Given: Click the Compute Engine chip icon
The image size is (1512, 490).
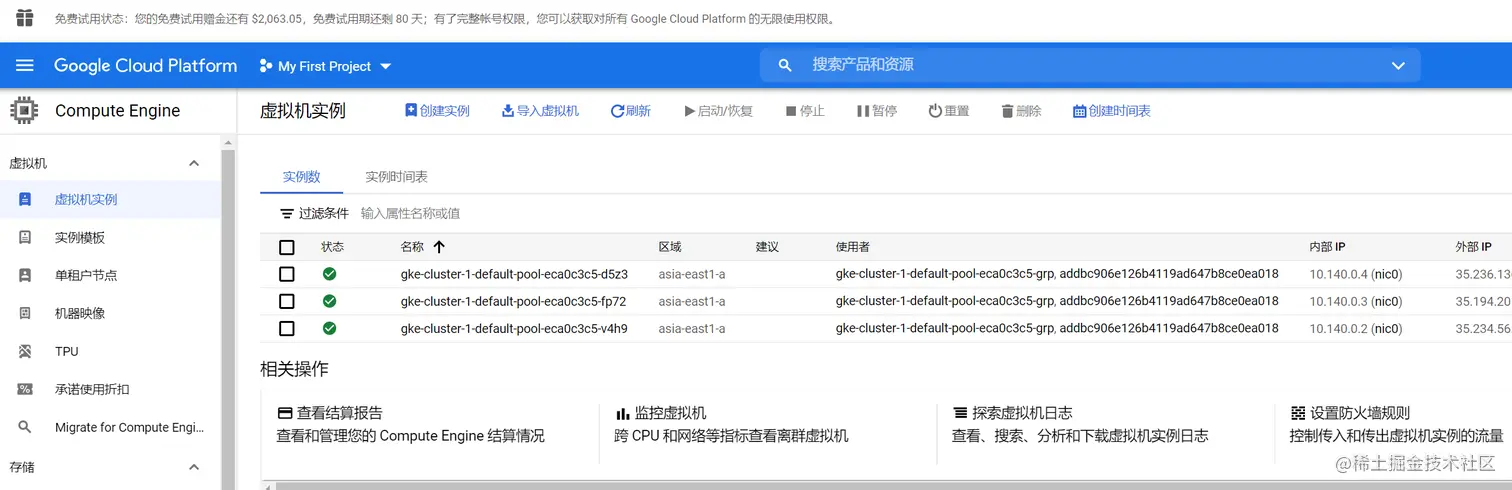Looking at the screenshot, I should coord(24,110).
